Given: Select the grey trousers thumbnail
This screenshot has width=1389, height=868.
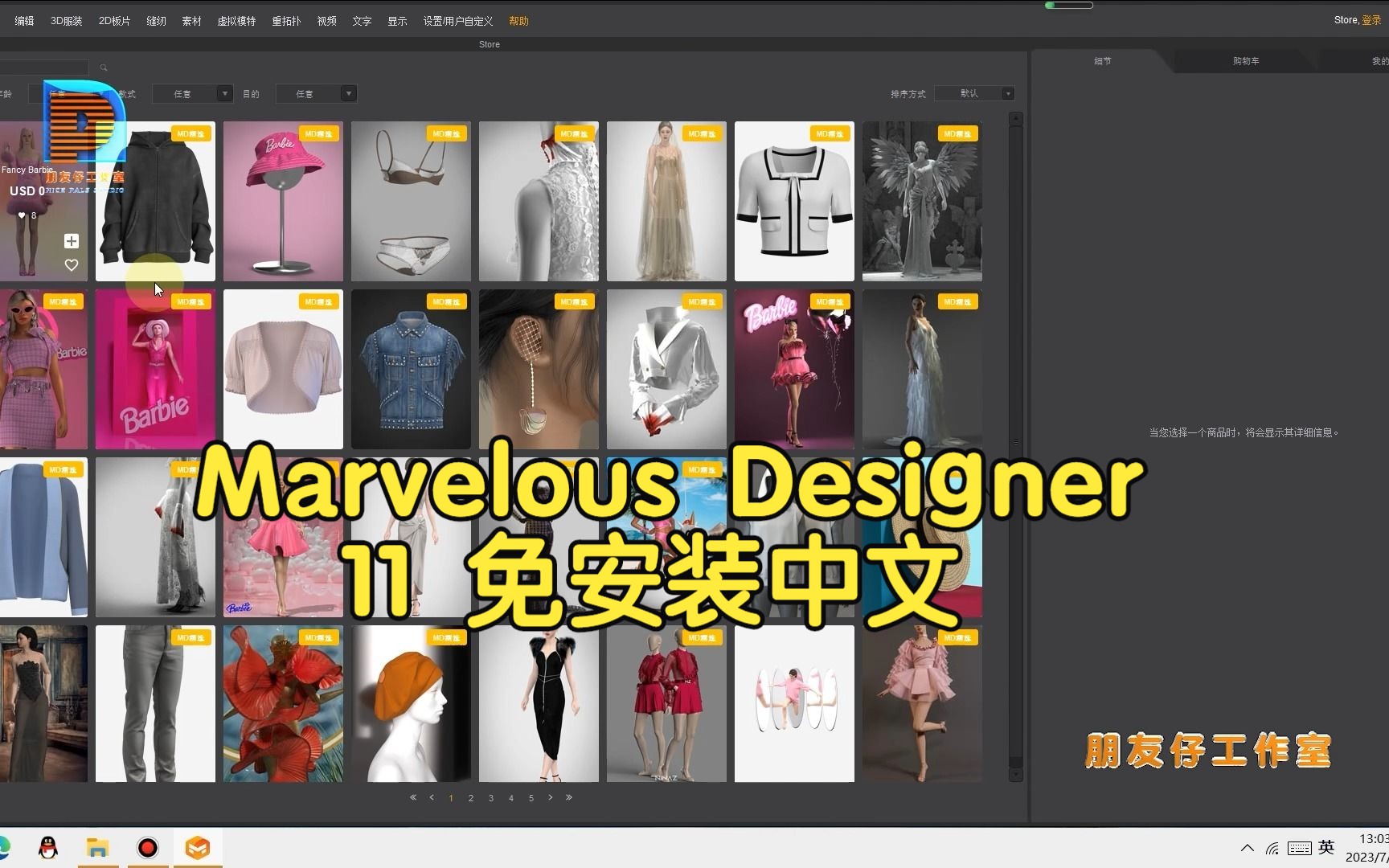Looking at the screenshot, I should 155,703.
